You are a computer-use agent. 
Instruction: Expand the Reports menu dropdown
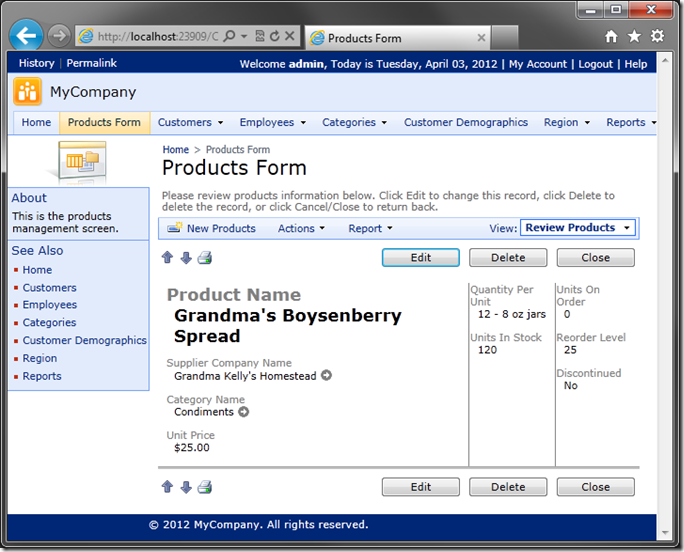pyautogui.click(x=653, y=123)
